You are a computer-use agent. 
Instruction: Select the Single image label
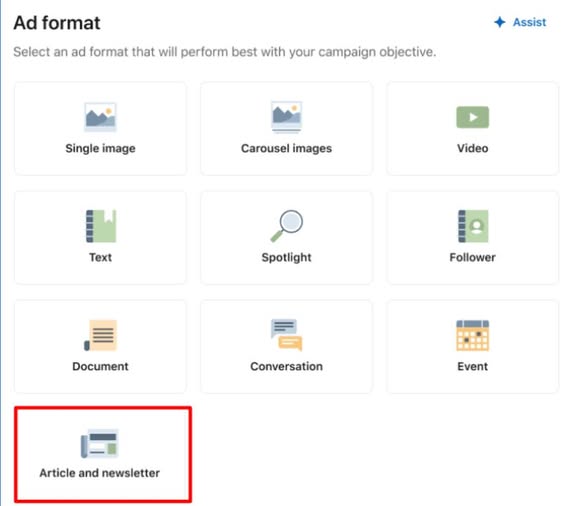pyautogui.click(x=101, y=148)
